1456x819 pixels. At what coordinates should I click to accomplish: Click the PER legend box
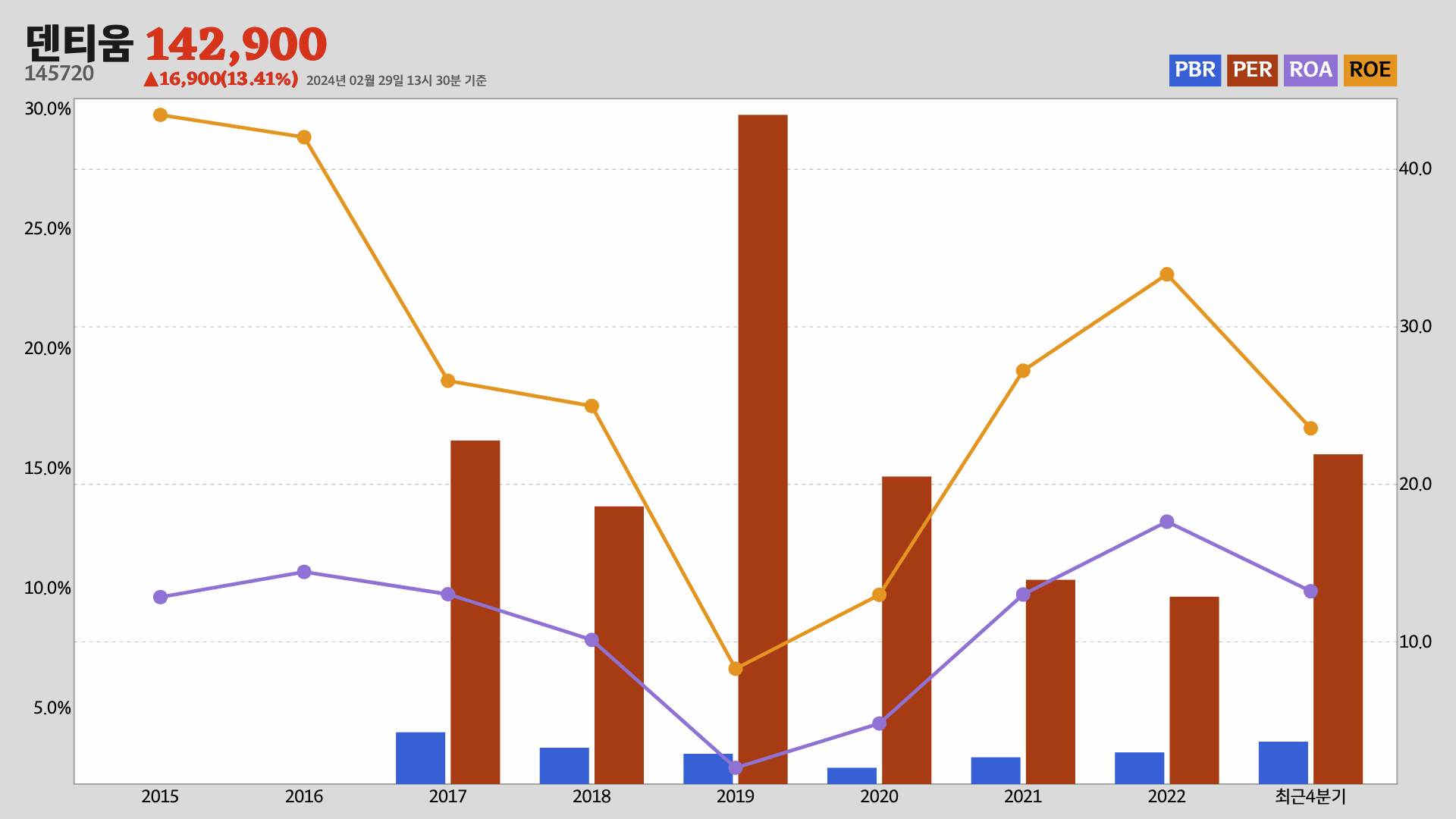[x=1252, y=71]
